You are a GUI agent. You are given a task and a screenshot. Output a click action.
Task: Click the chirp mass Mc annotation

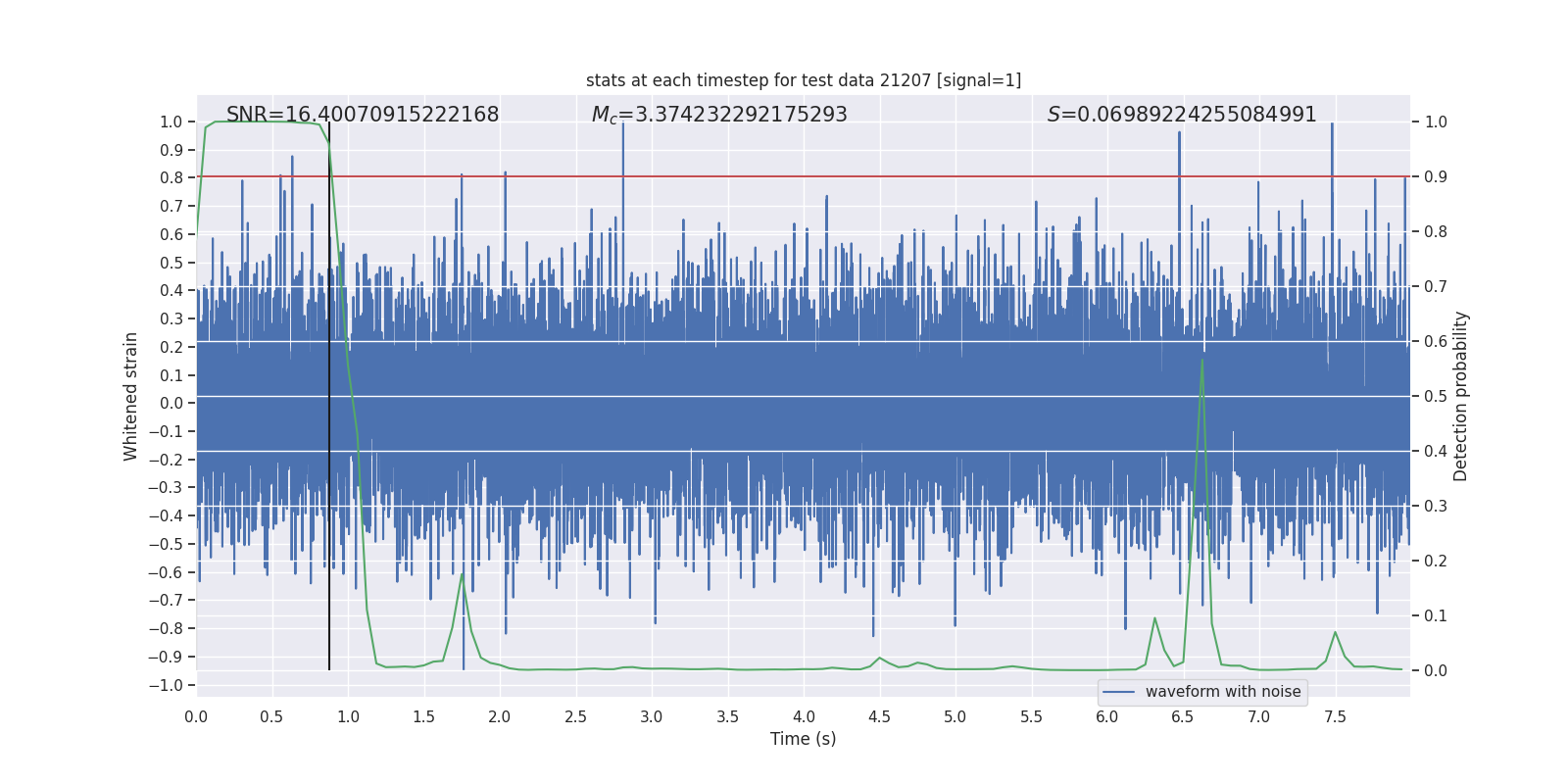[718, 115]
